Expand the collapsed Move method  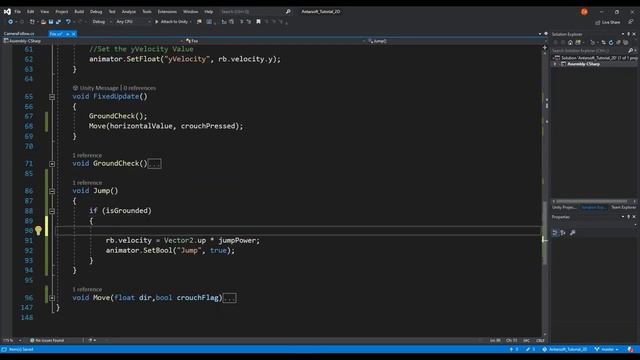tap(52, 298)
